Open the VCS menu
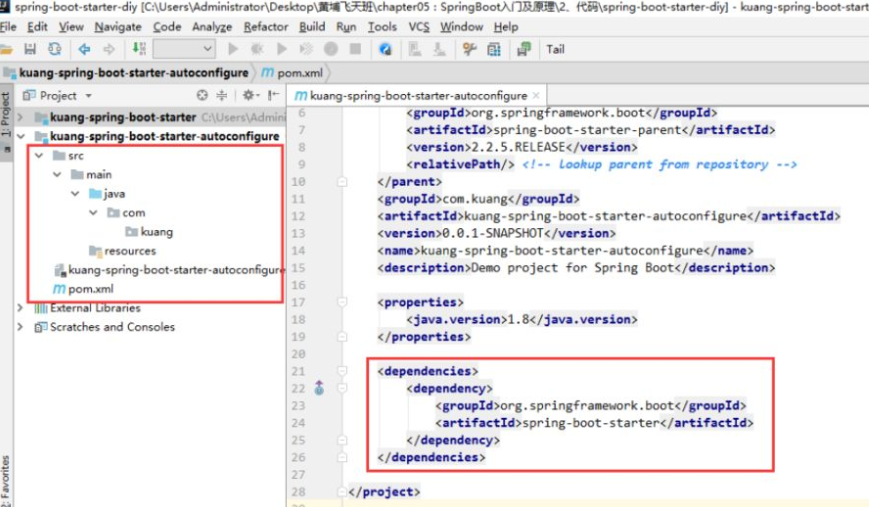Viewport: 869px width, 507px height. [x=419, y=27]
